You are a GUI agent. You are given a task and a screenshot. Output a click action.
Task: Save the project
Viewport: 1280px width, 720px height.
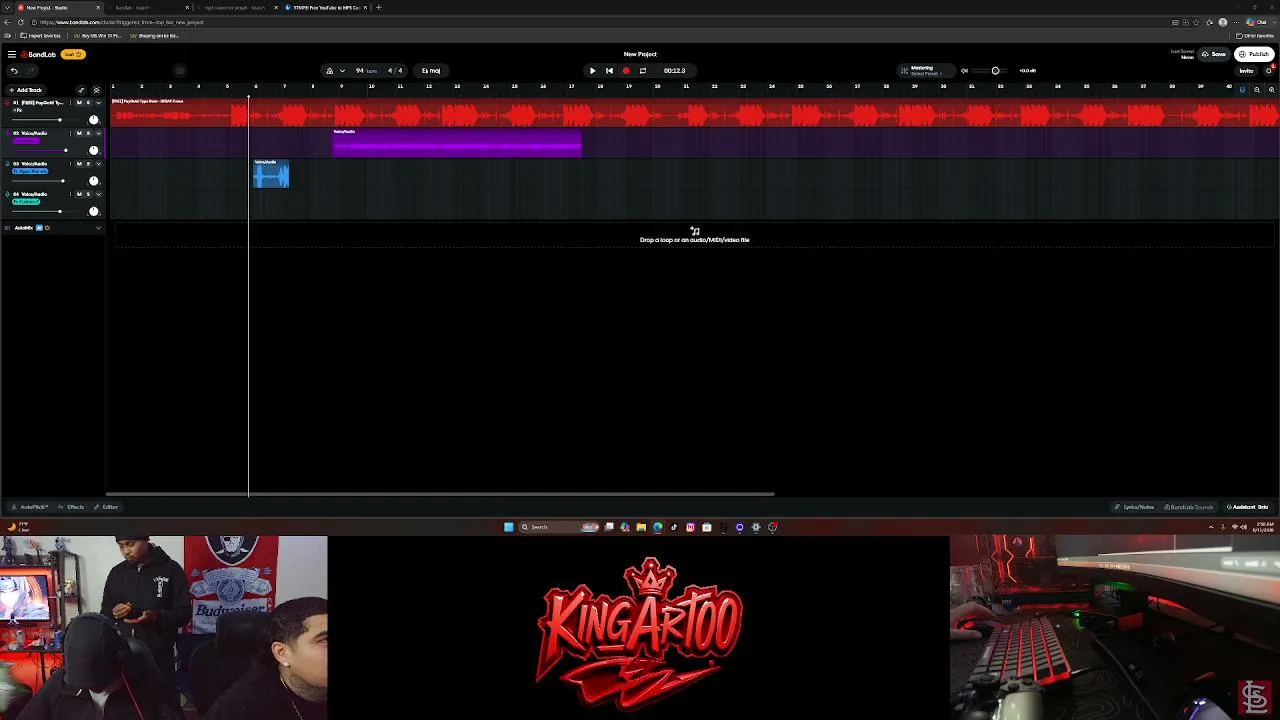pos(1215,54)
